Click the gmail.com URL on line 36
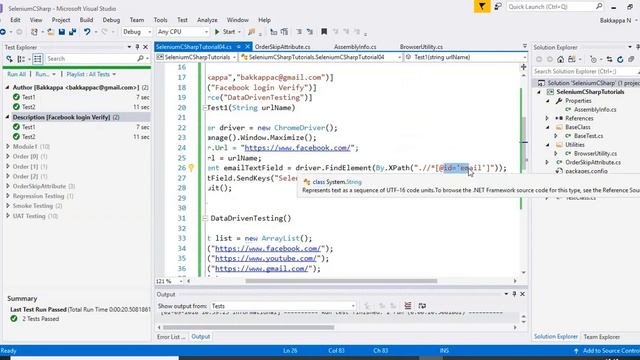The image size is (640, 360). pyautogui.click(x=262, y=269)
